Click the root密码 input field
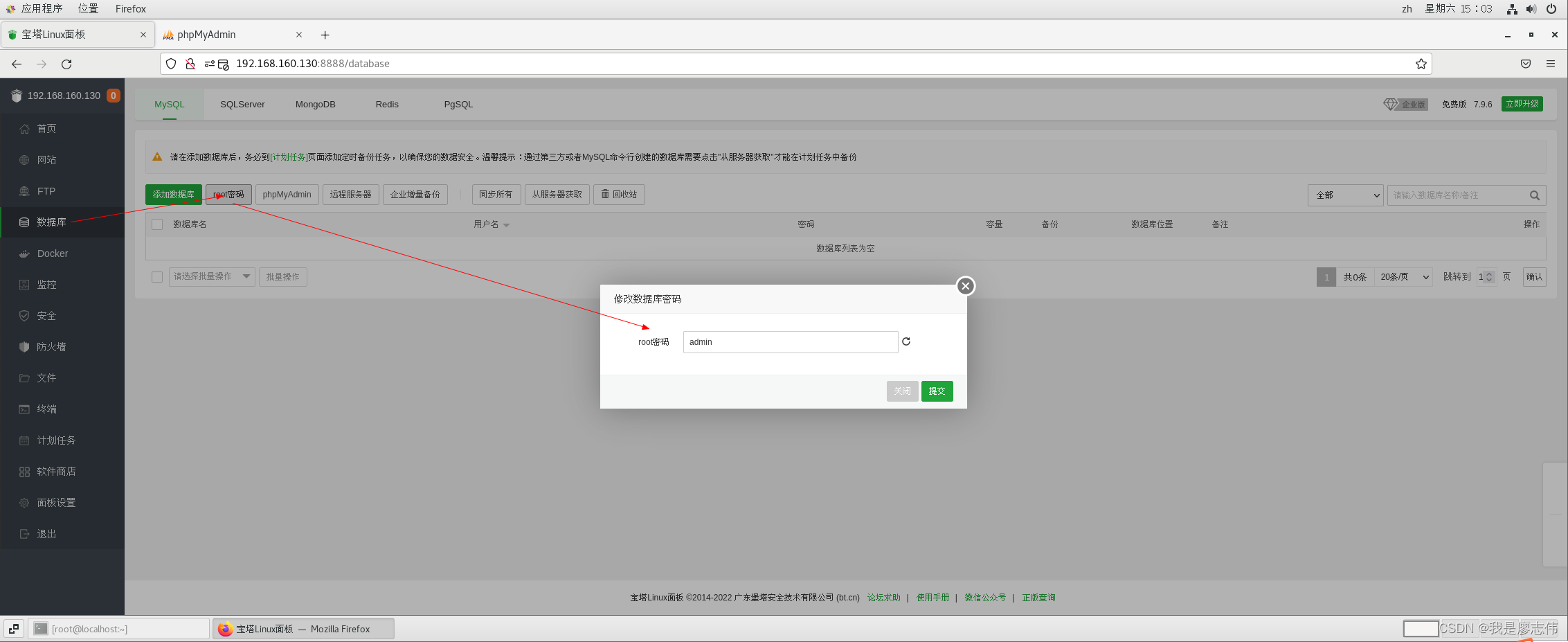 (x=791, y=342)
